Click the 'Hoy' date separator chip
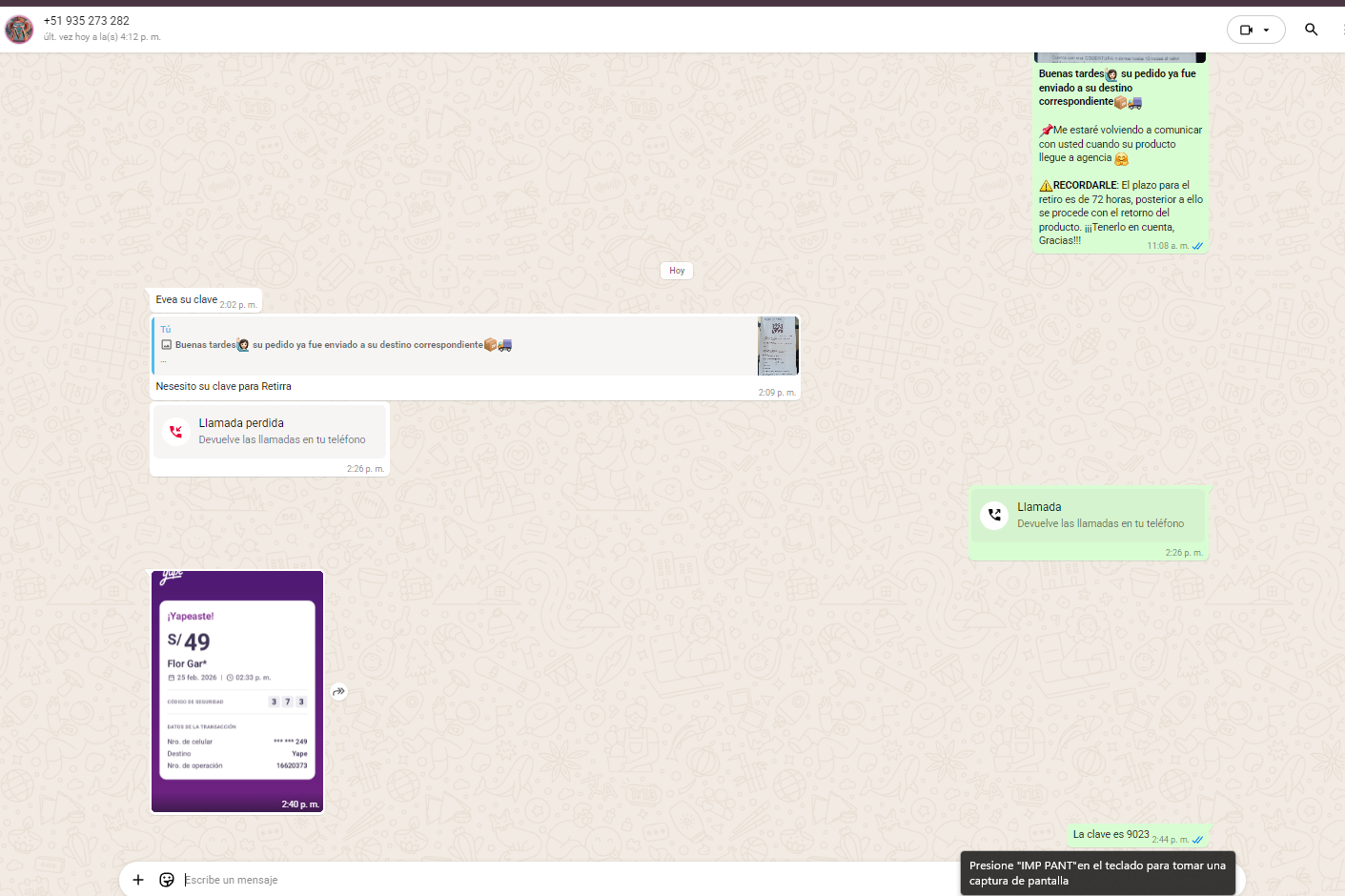1345x896 pixels. click(677, 271)
